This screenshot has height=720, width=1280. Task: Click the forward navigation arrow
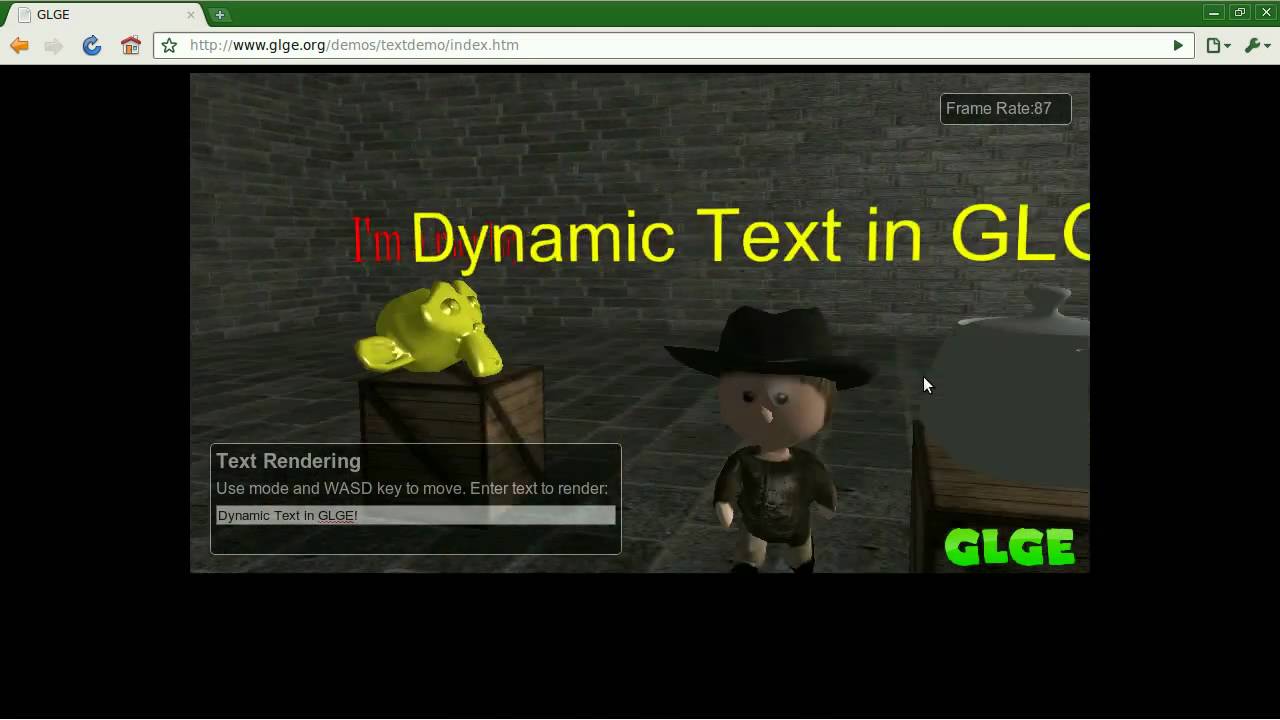54,45
